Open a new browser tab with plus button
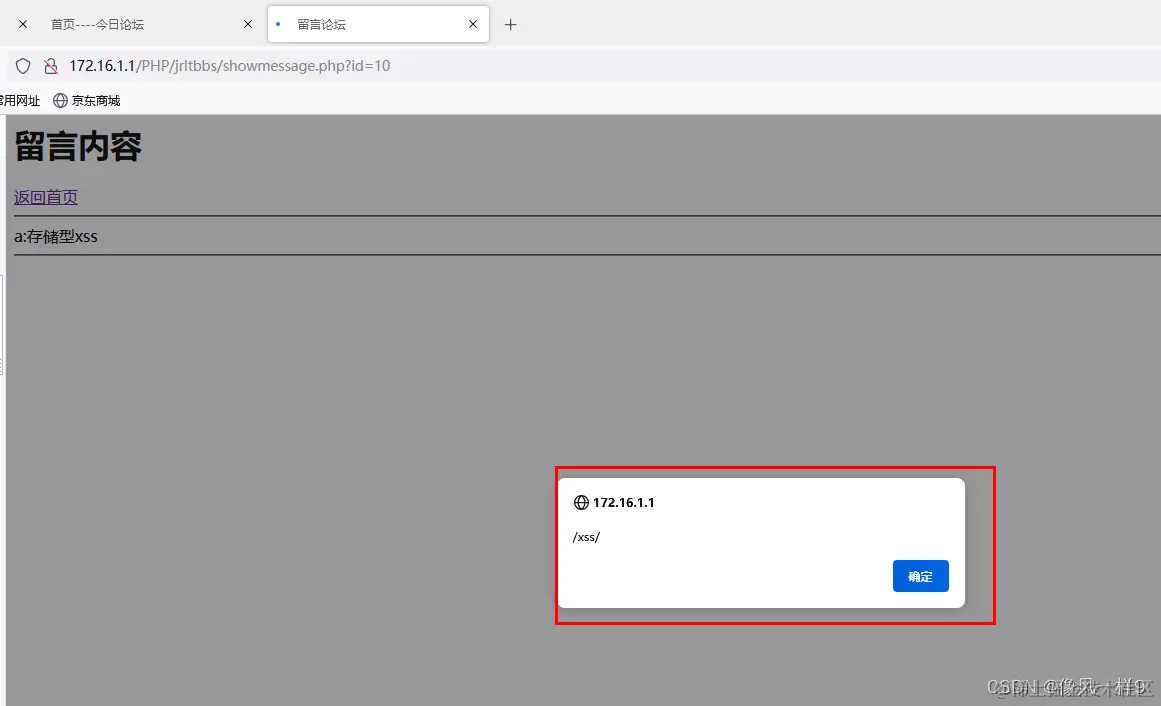1161x706 pixels. (x=510, y=24)
